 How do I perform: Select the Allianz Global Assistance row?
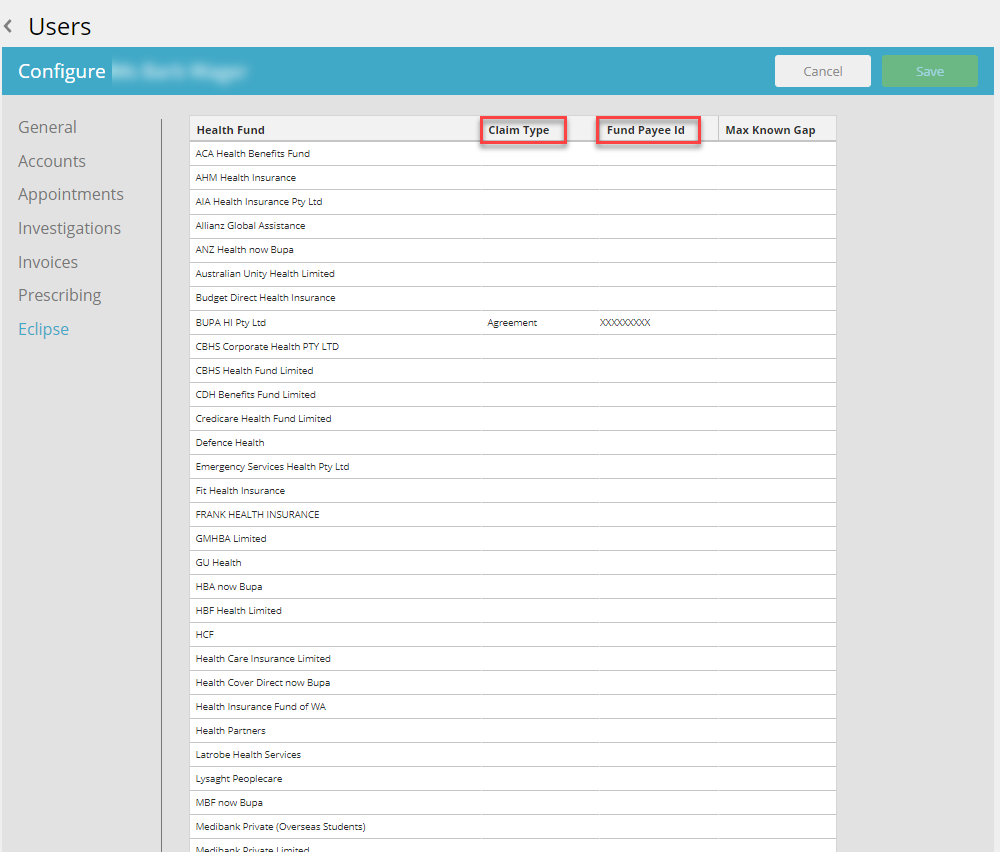tap(513, 226)
